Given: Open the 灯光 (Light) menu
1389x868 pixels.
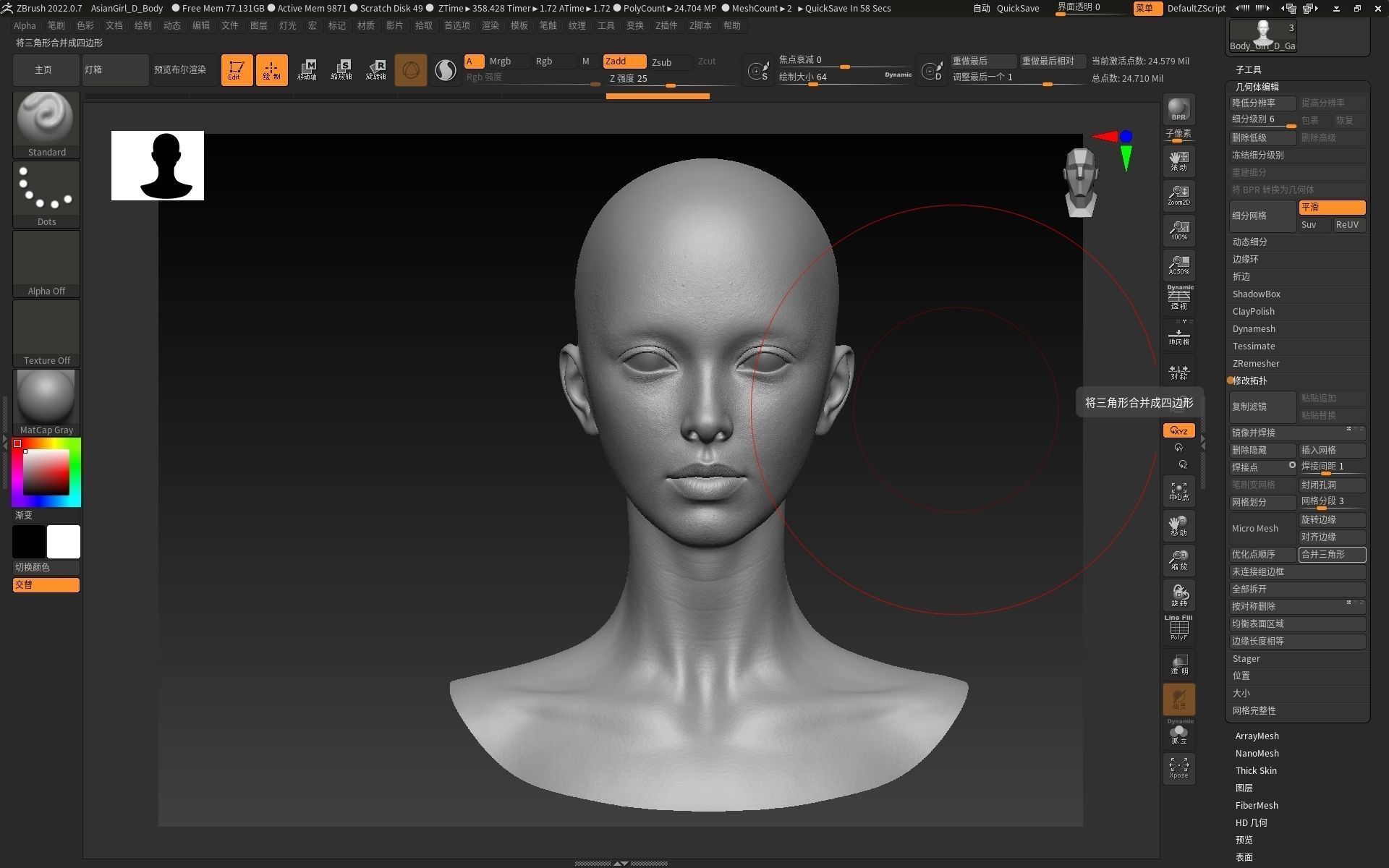Looking at the screenshot, I should (x=288, y=25).
